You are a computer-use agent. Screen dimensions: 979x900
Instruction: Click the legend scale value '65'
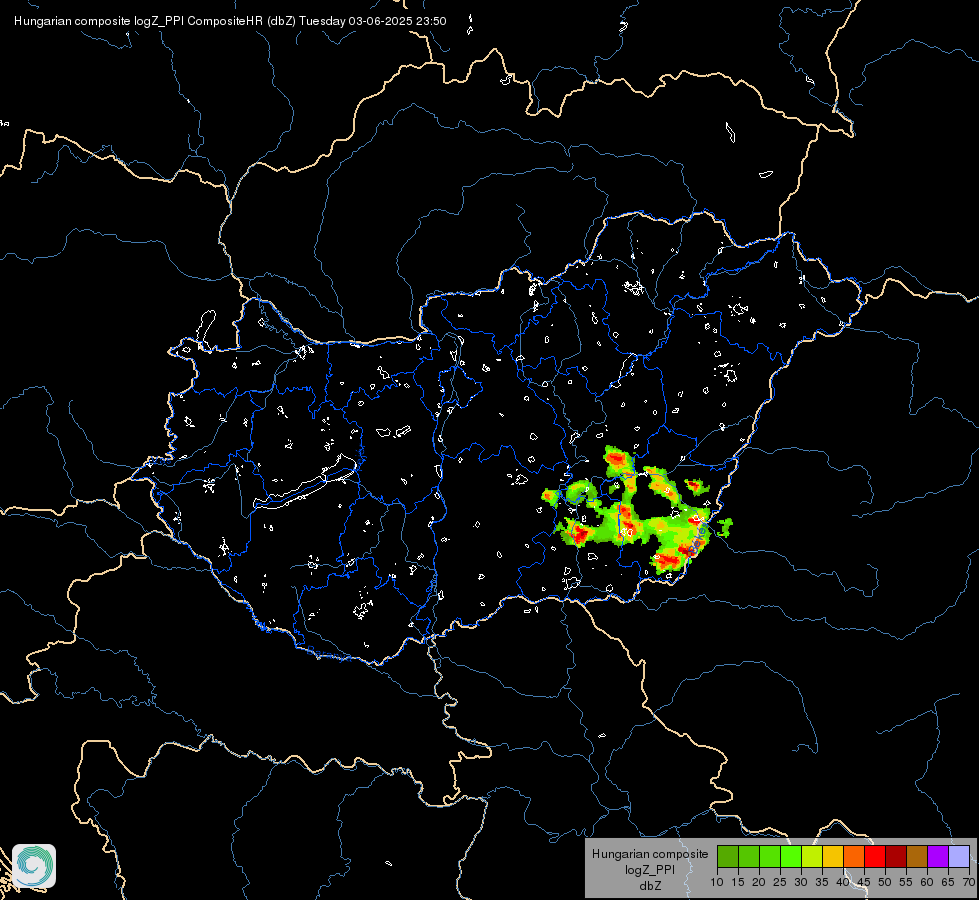948,883
